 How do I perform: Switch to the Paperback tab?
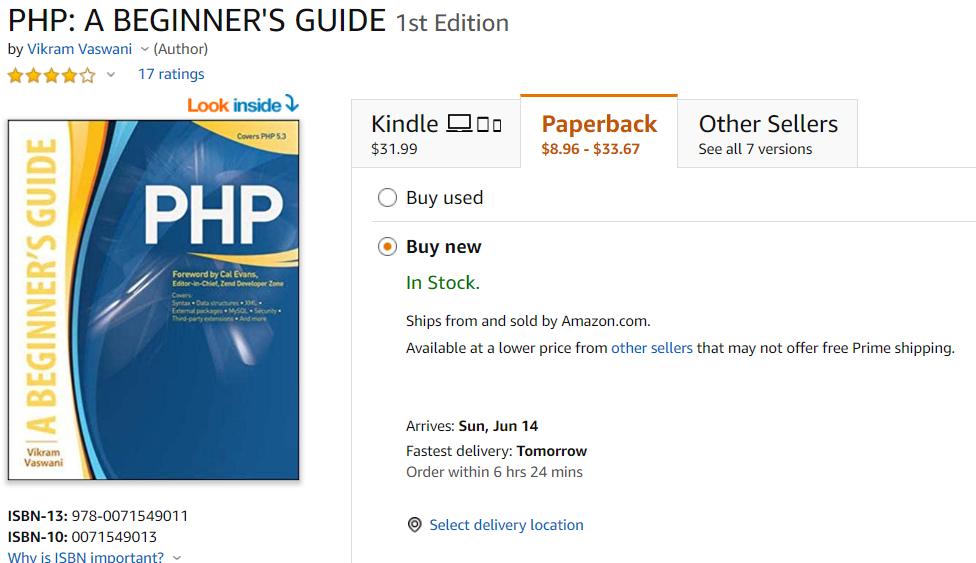pos(599,132)
